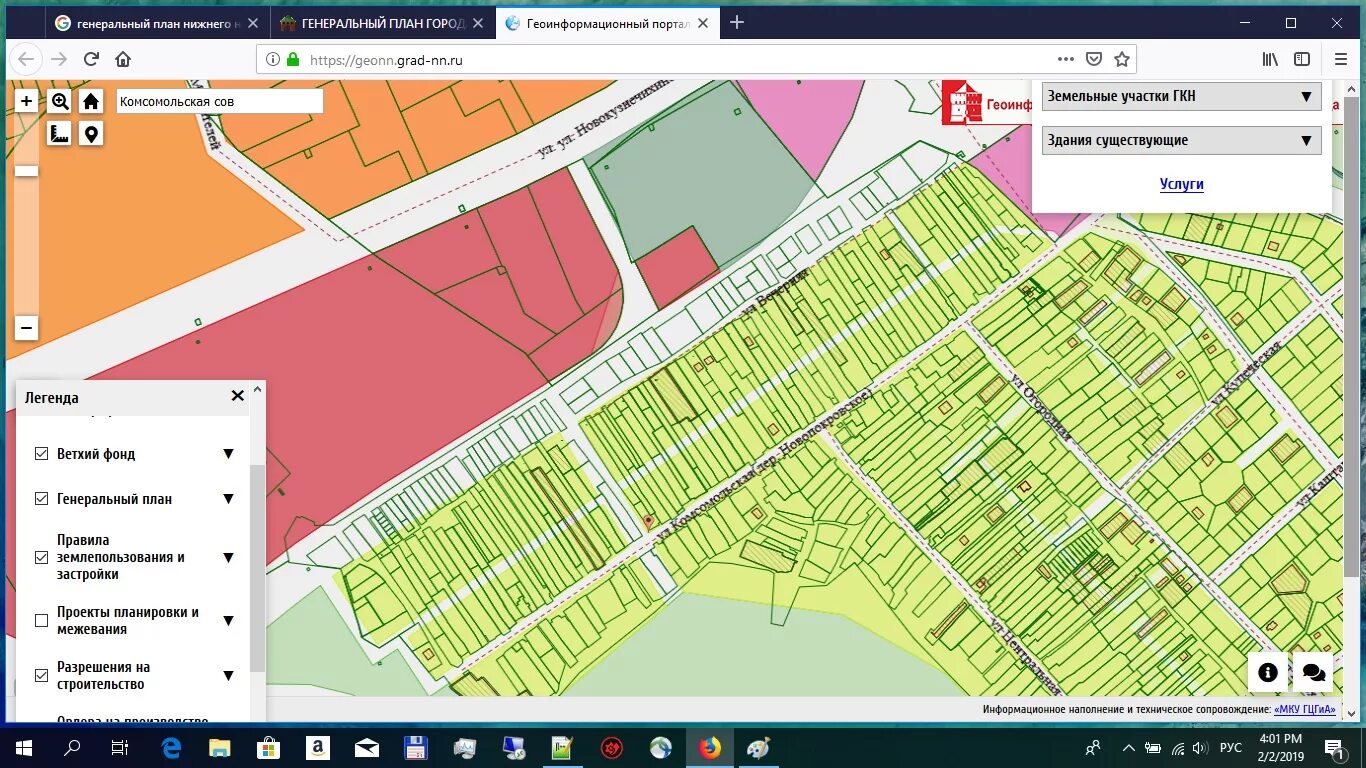Click the portal logo with red tower
Viewport: 1366px width, 768px height.
tap(963, 102)
